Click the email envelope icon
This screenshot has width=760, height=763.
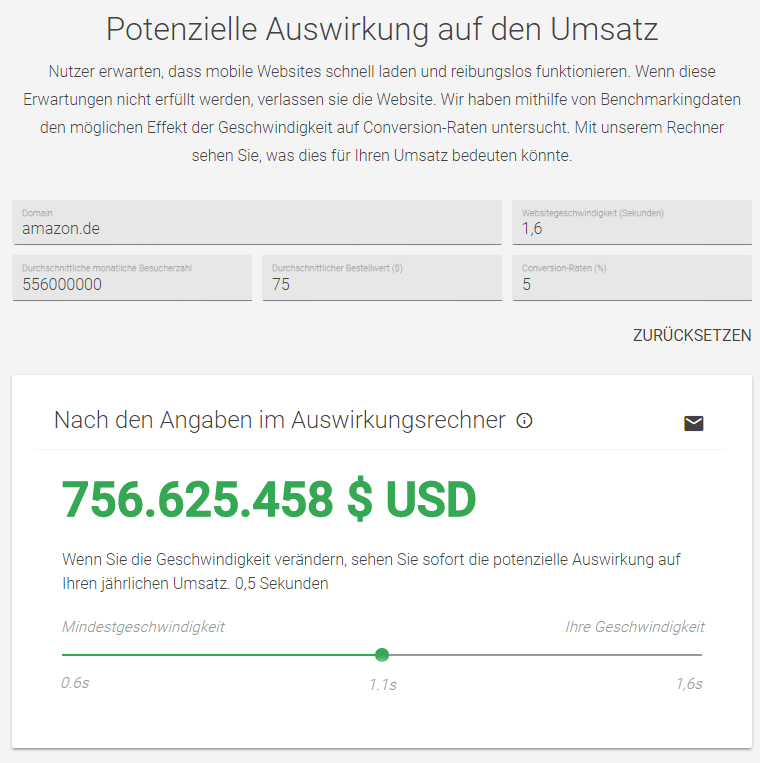pyautogui.click(x=693, y=423)
